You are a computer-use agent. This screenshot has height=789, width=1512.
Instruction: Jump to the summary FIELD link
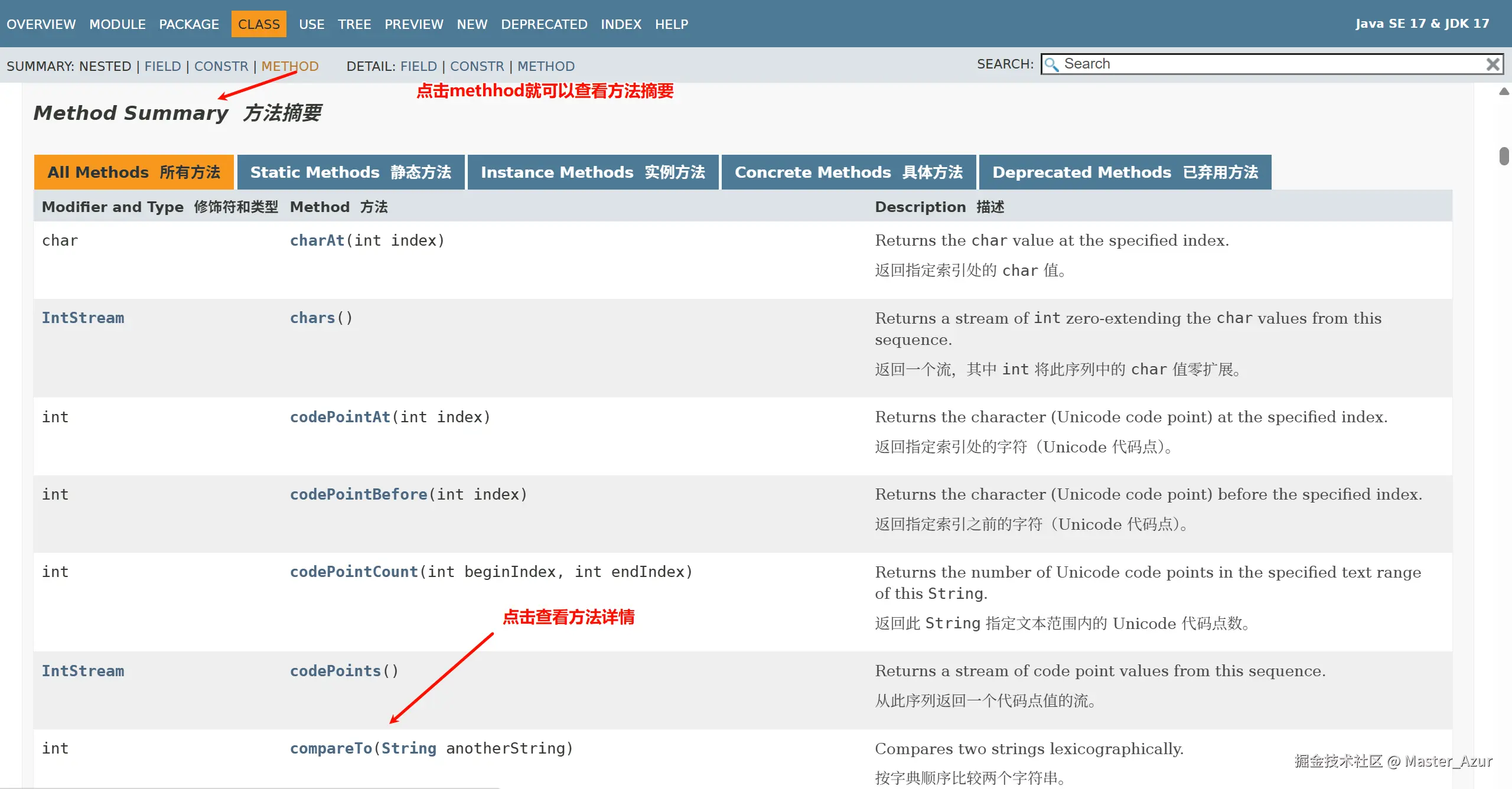[162, 66]
